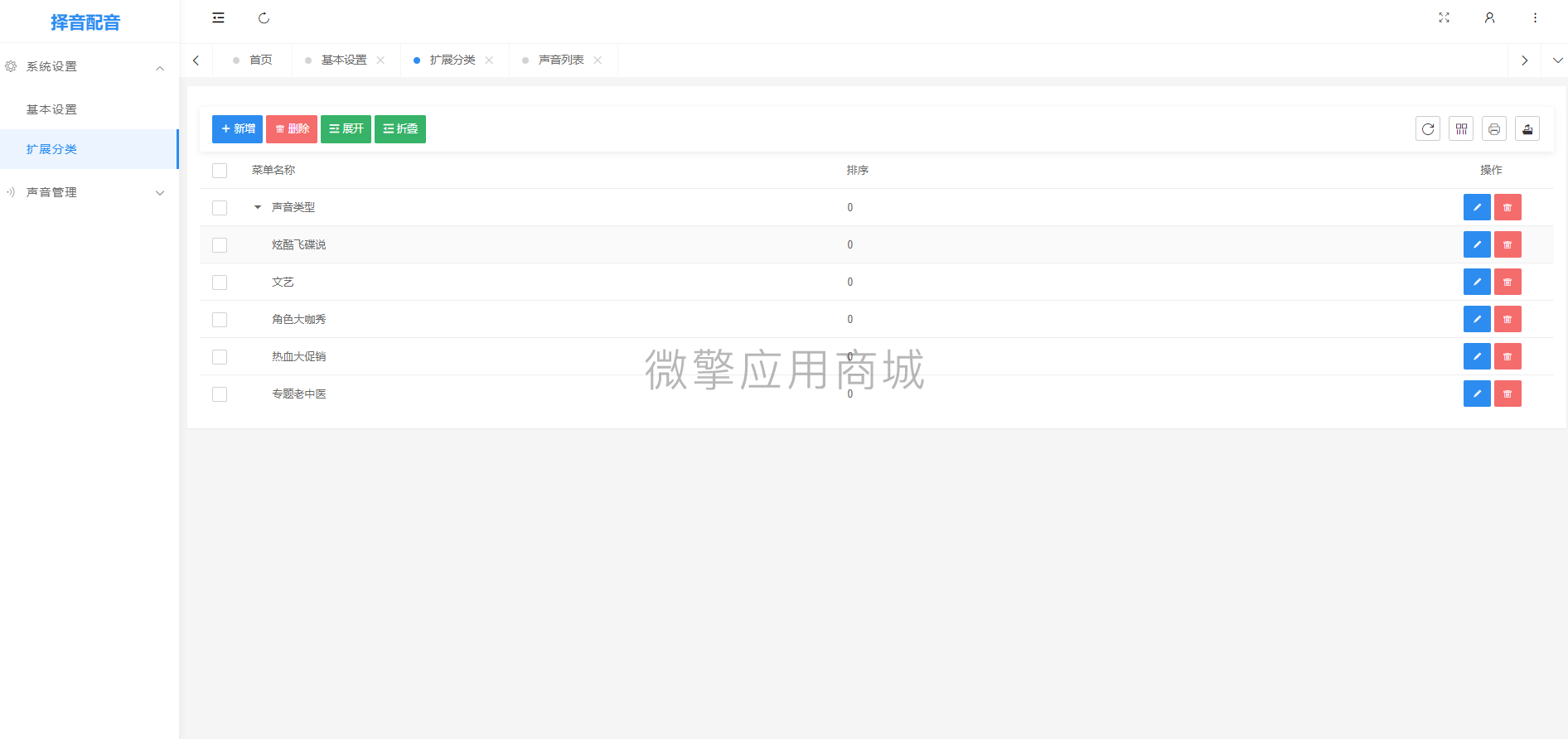Close the 扩展分类 tab

[489, 60]
